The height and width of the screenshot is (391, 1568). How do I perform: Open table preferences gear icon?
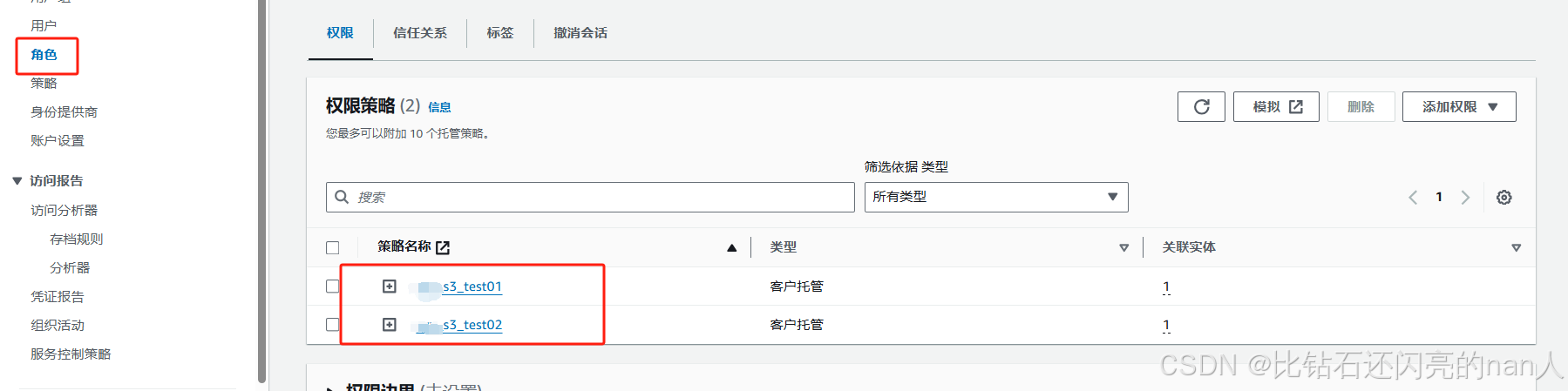[x=1504, y=198]
